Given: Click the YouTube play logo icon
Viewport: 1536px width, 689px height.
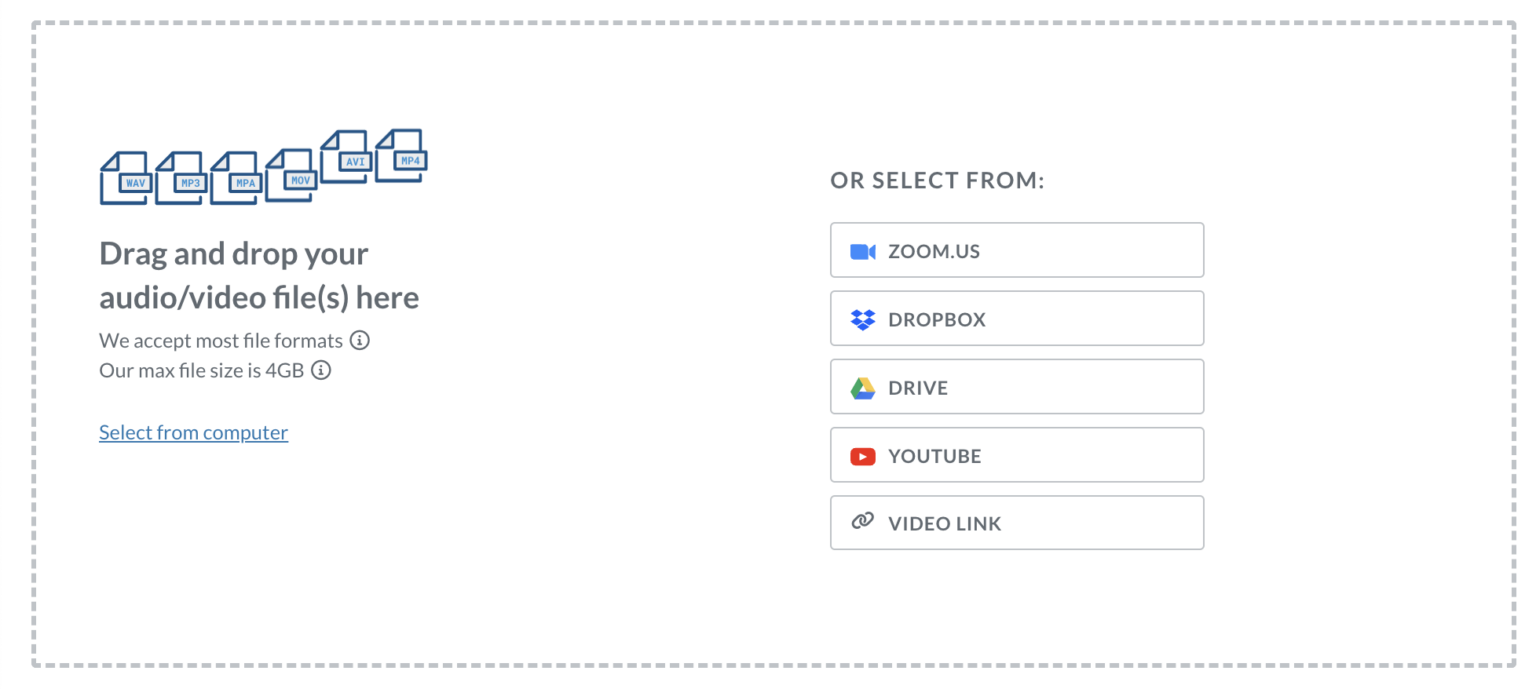Looking at the screenshot, I should click(x=862, y=456).
